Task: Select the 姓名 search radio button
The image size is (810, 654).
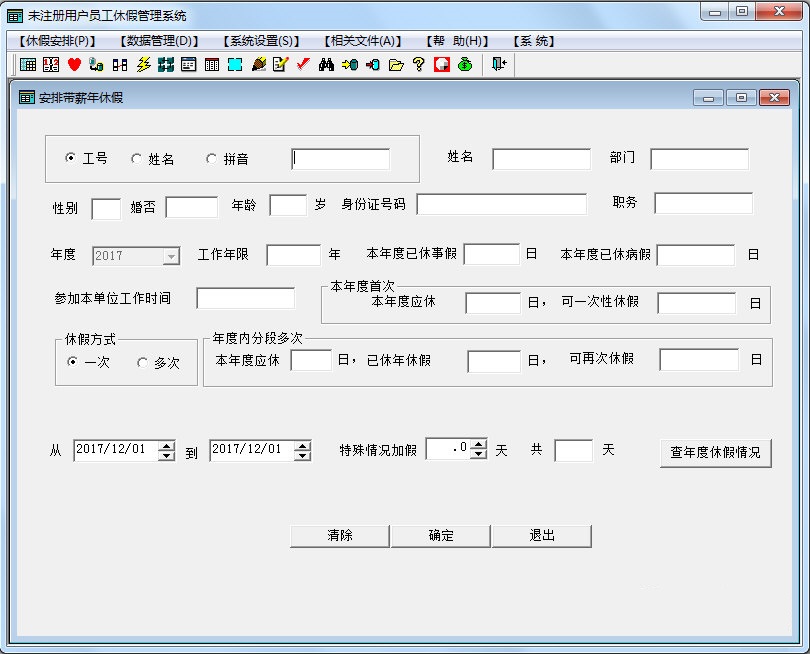Action: click(x=136, y=159)
